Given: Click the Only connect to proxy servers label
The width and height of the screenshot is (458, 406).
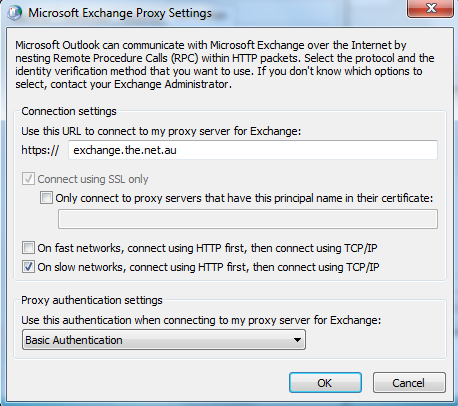Looking at the screenshot, I should tap(244, 198).
